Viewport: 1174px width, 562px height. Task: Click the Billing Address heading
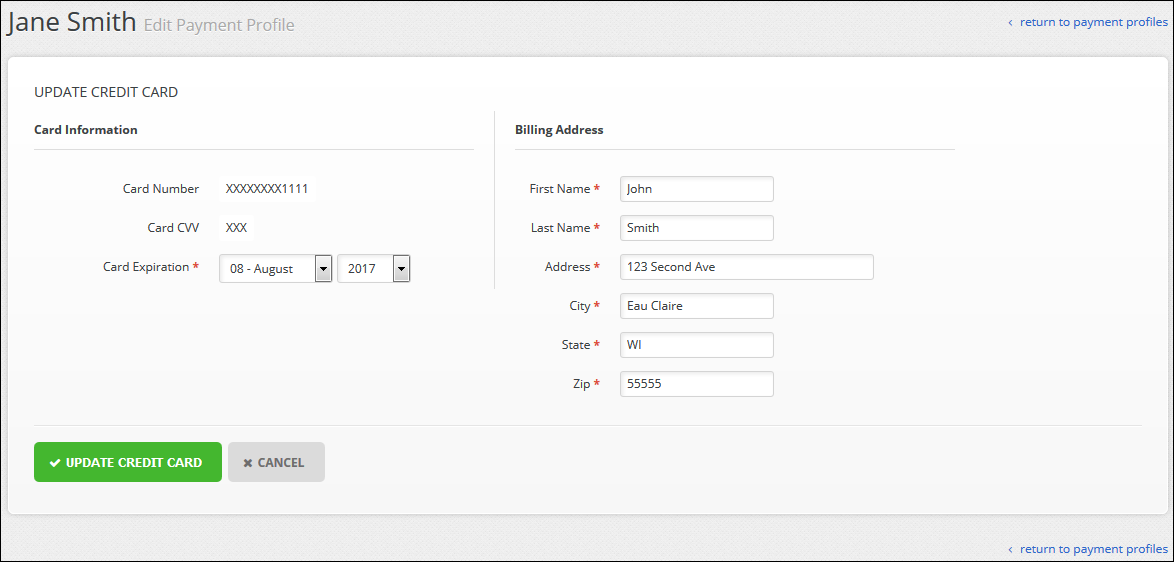click(559, 129)
